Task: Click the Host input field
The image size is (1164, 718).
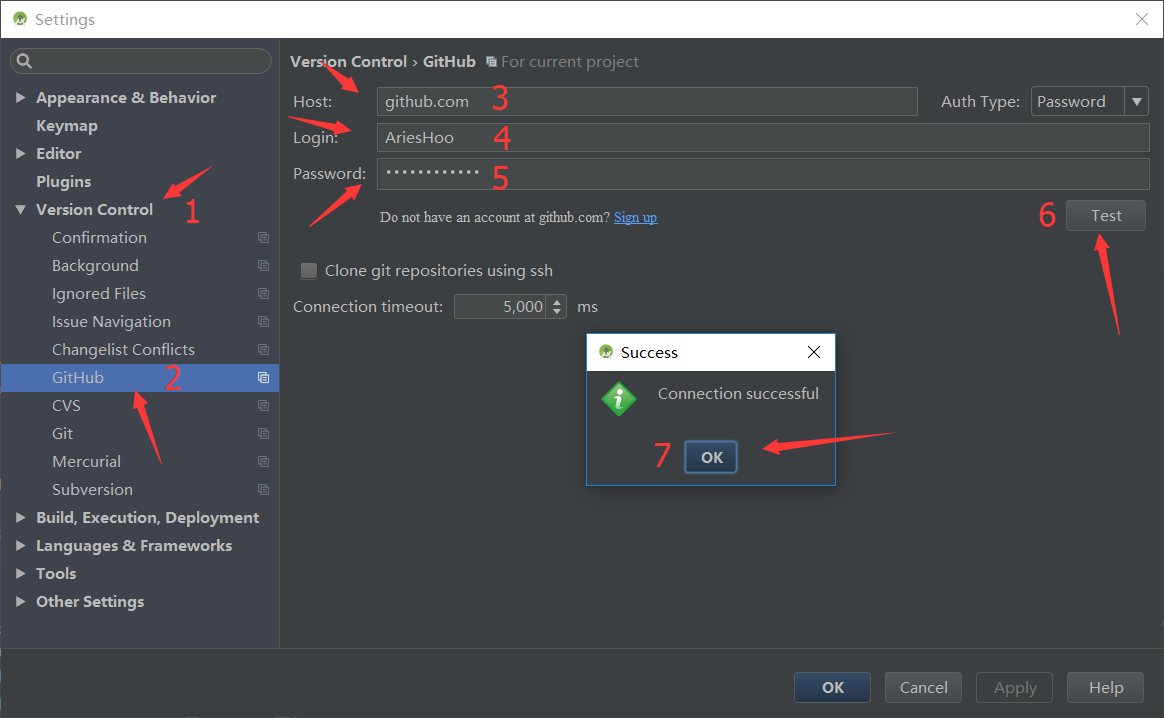Action: pos(647,102)
